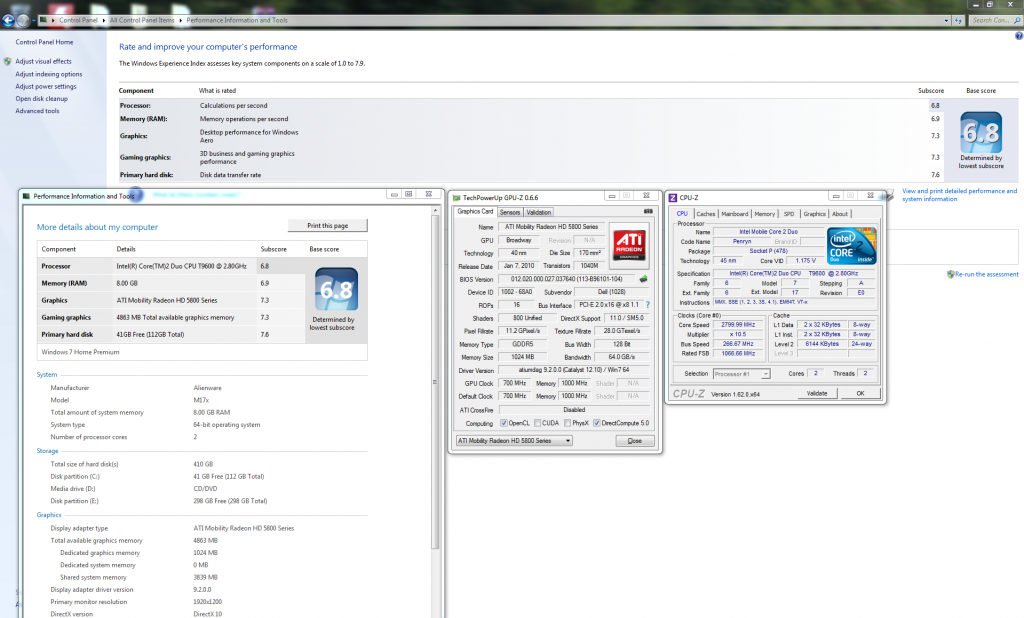Open the Processor #1 selection dropdown in CPU-Z
Viewport: 1024px width, 618px height.
741,374
